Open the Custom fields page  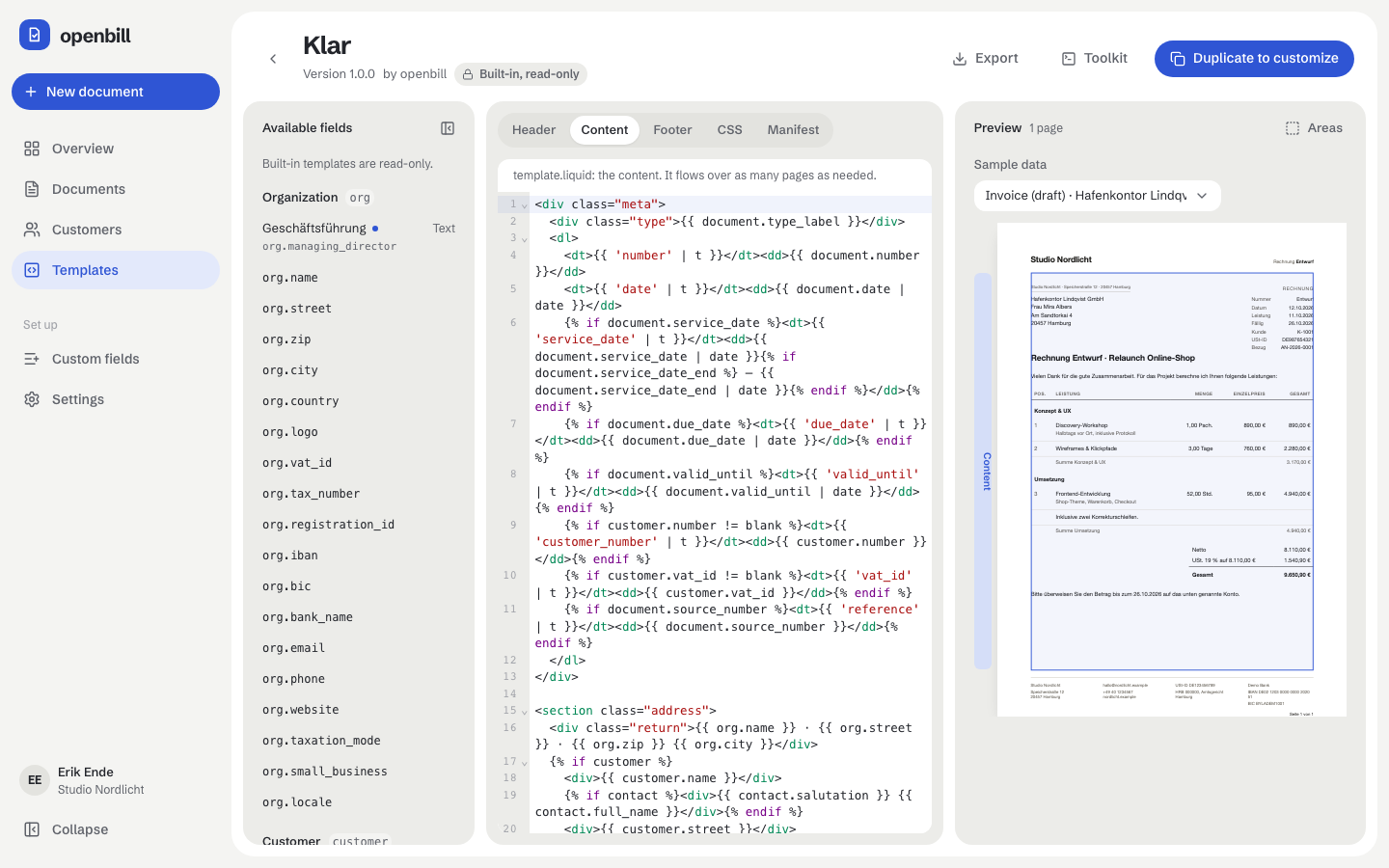[x=116, y=359]
